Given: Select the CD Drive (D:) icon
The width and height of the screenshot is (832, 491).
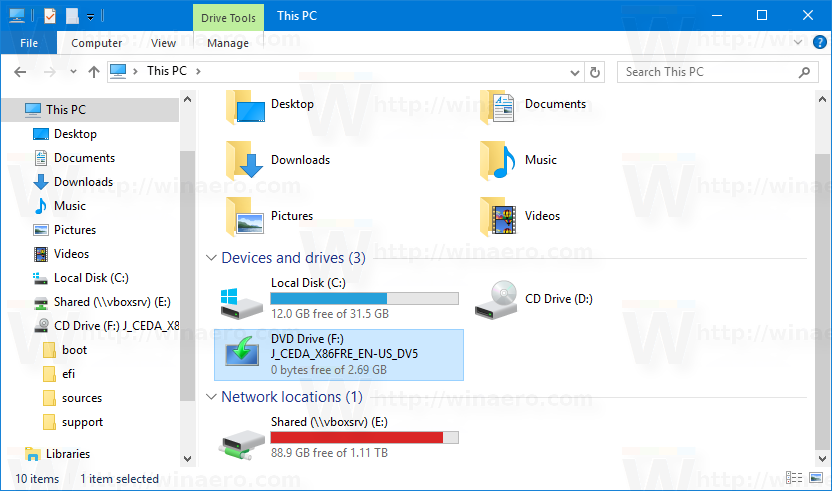Looking at the screenshot, I should [x=496, y=300].
